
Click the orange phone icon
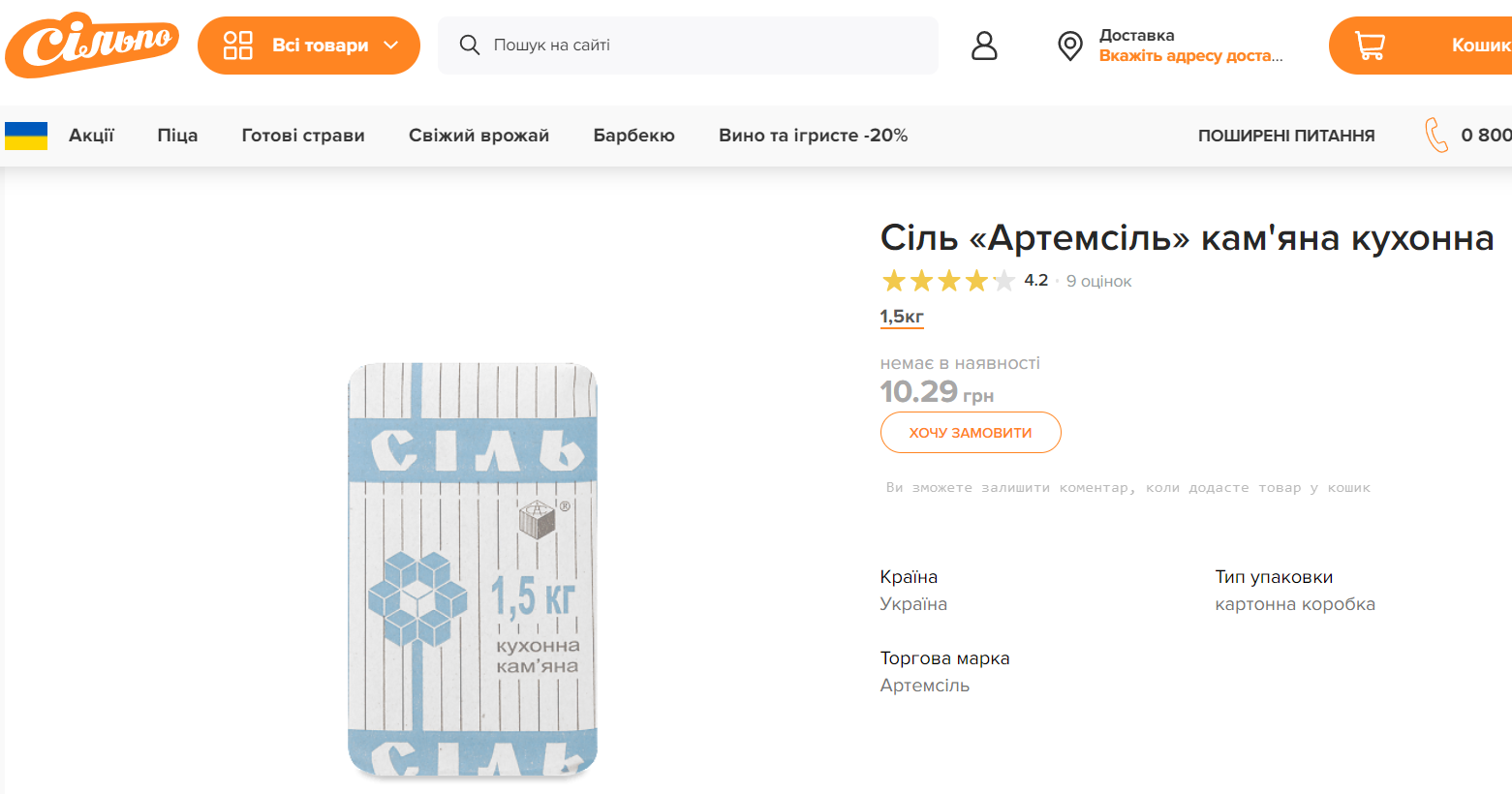click(1436, 136)
